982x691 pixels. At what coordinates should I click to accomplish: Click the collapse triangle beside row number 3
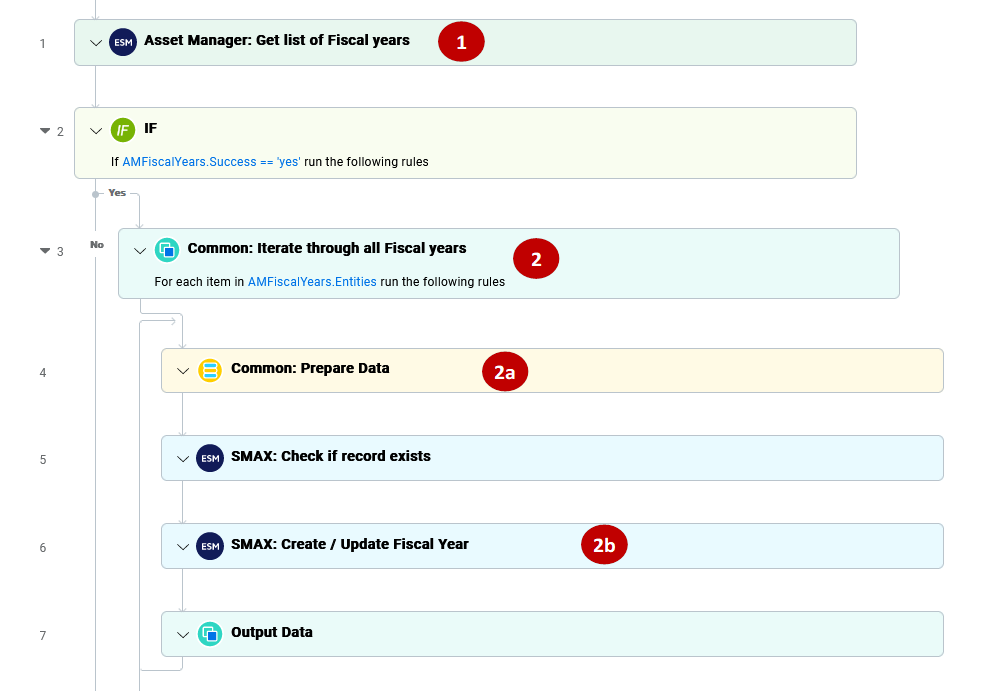pos(44,251)
